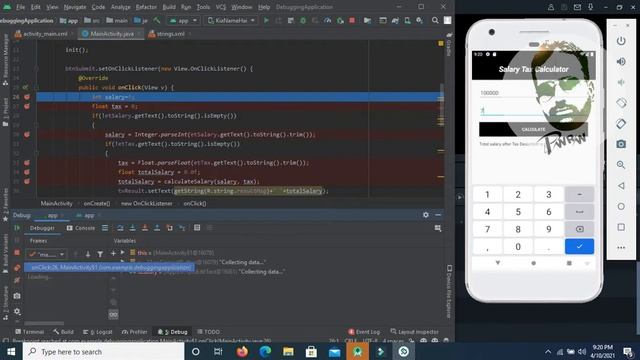The width and height of the screenshot is (640, 360).
Task: Tap backspace key on emulator keypad
Action: (x=579, y=229)
